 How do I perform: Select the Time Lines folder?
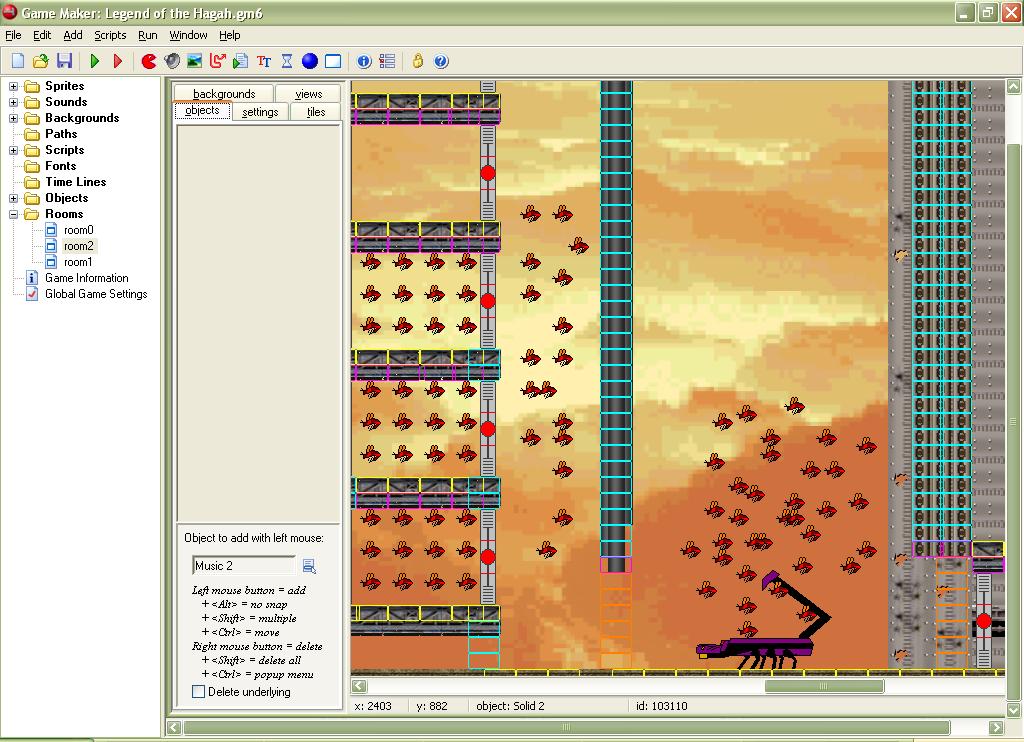pos(75,182)
